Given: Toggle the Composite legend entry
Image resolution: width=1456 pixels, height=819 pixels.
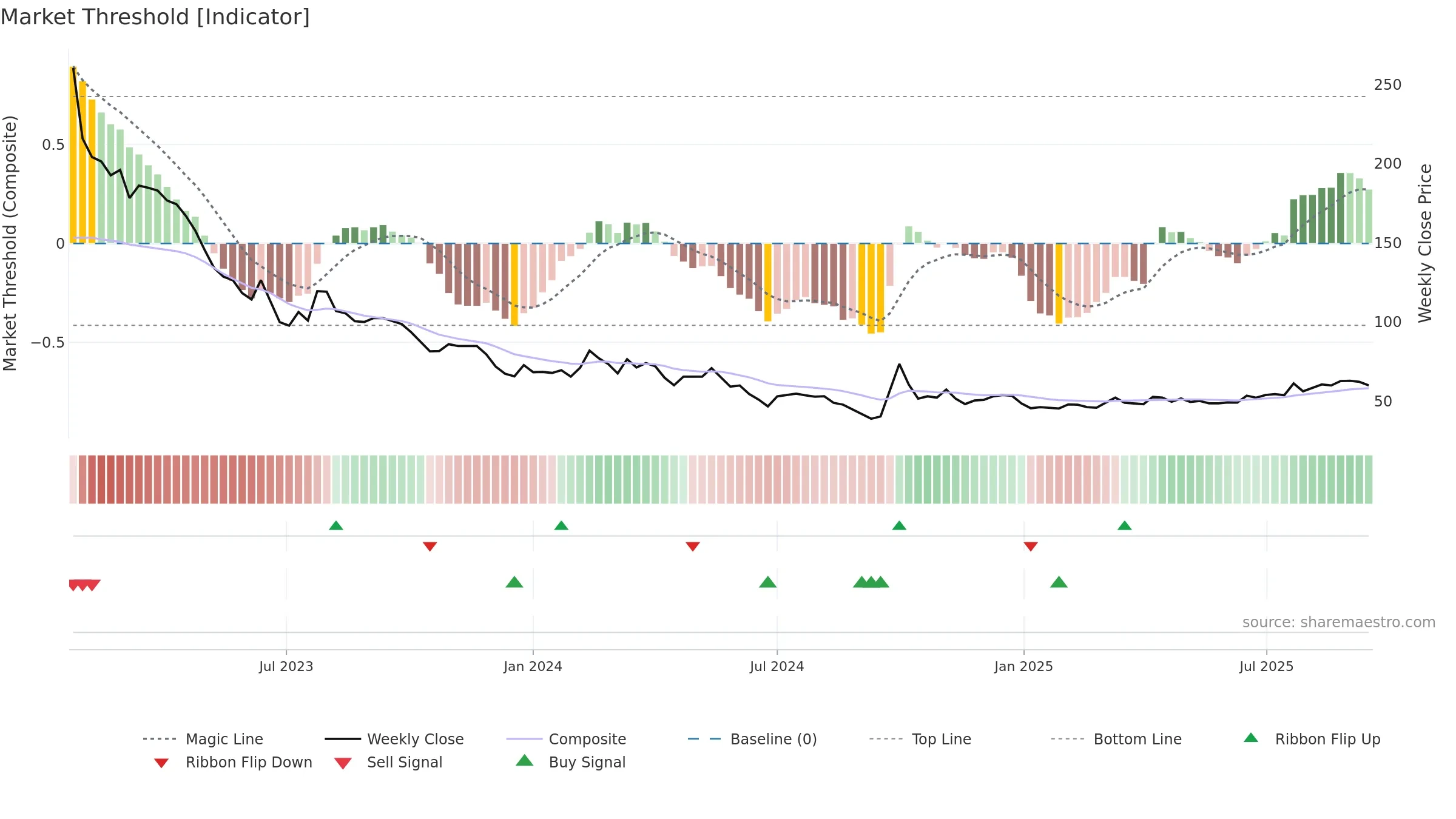Looking at the screenshot, I should tap(566, 739).
